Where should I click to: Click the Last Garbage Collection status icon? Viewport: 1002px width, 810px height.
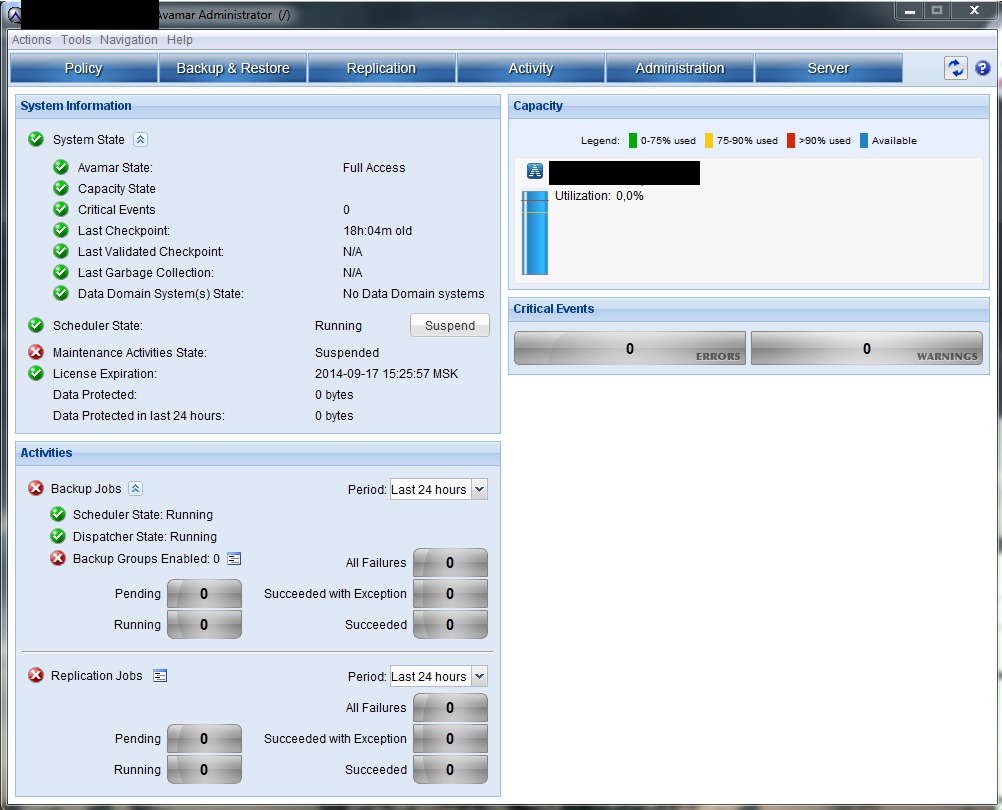point(61,272)
